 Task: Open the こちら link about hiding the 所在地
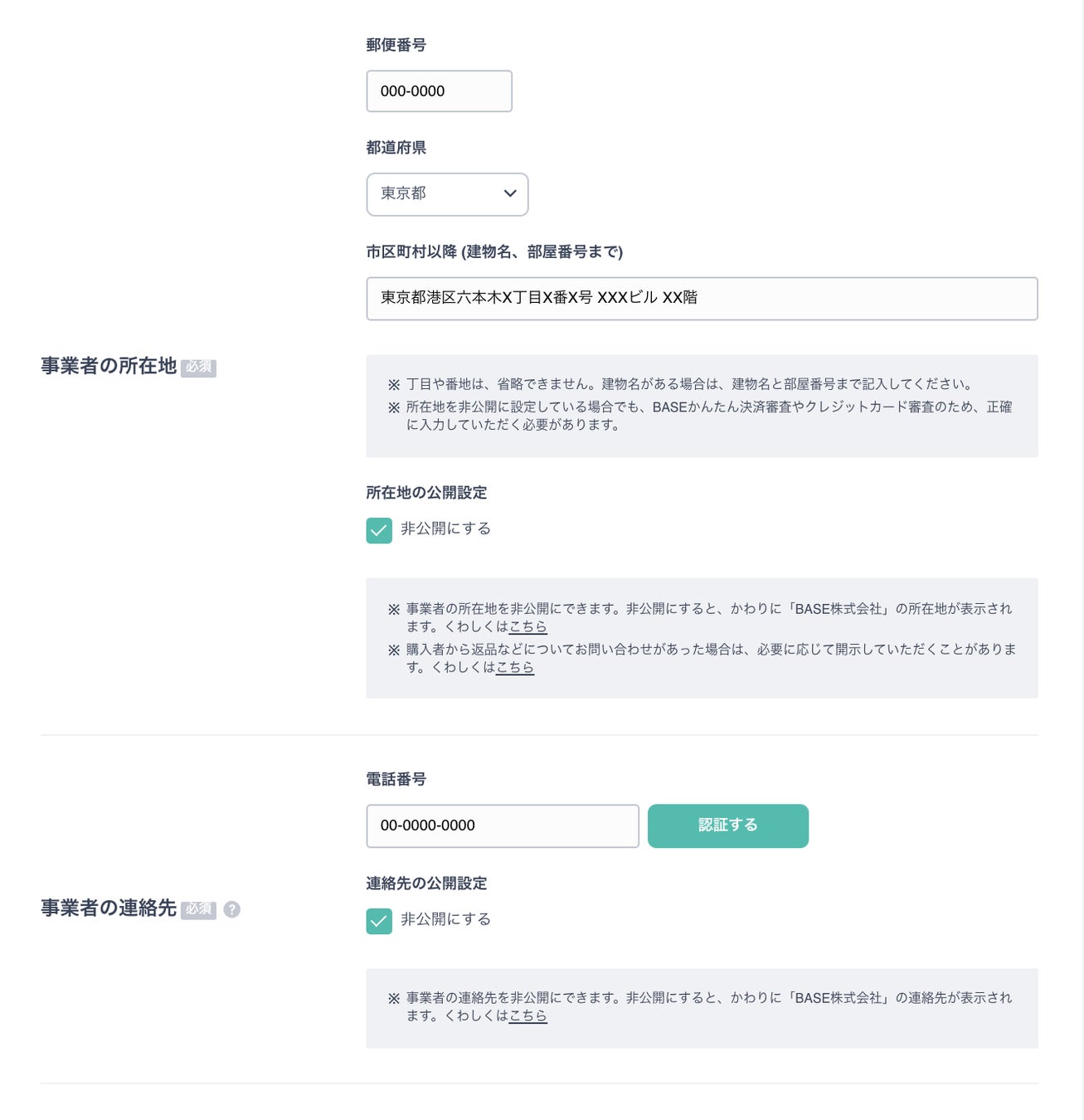(527, 627)
